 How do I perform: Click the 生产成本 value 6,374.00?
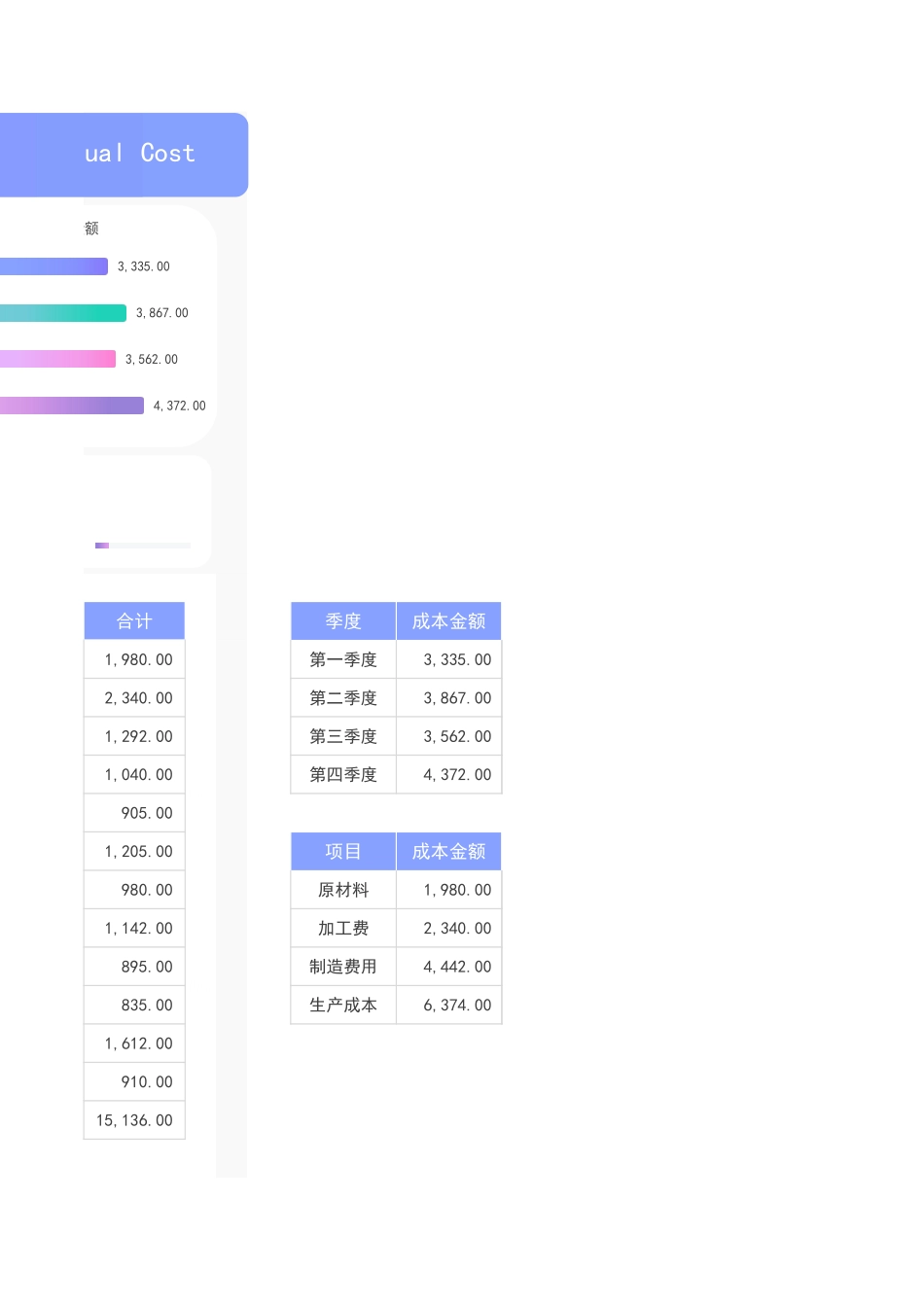pos(448,1005)
